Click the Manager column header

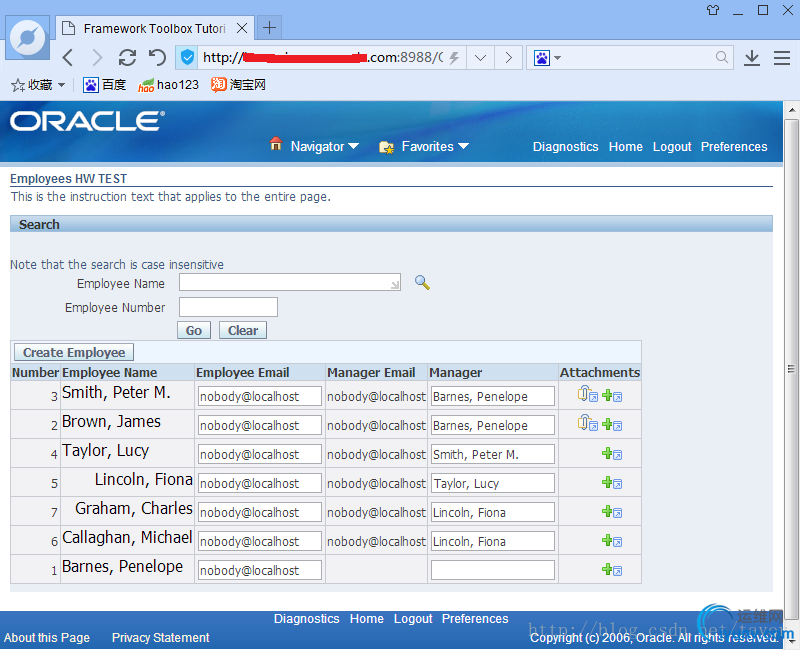455,372
